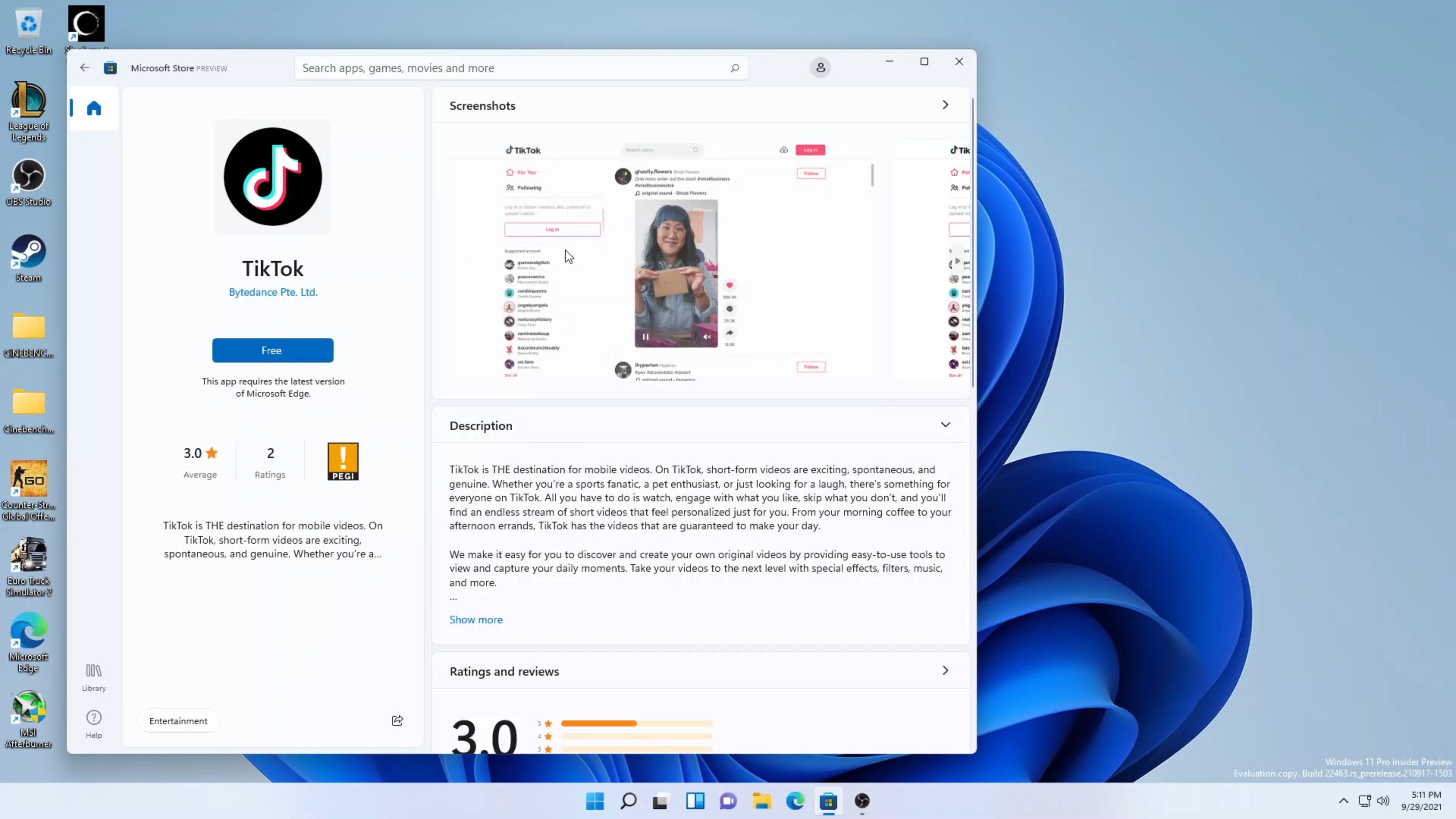Click the network icon in system tray

click(x=1365, y=801)
